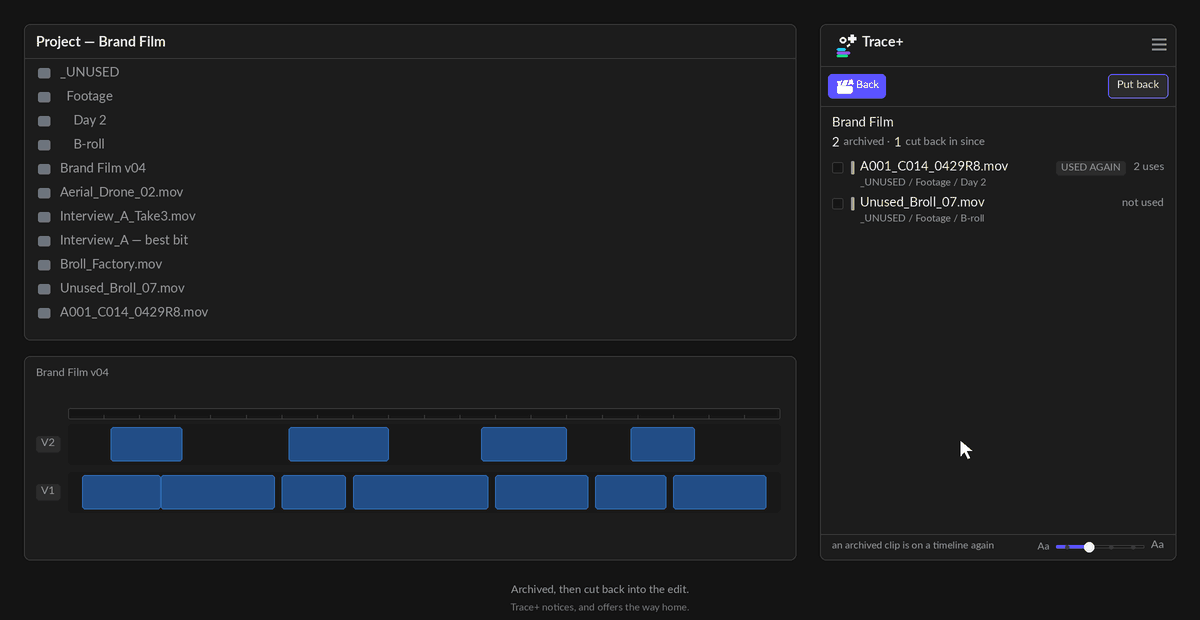Select the V1 track label
1200x620 pixels.
[48, 491]
